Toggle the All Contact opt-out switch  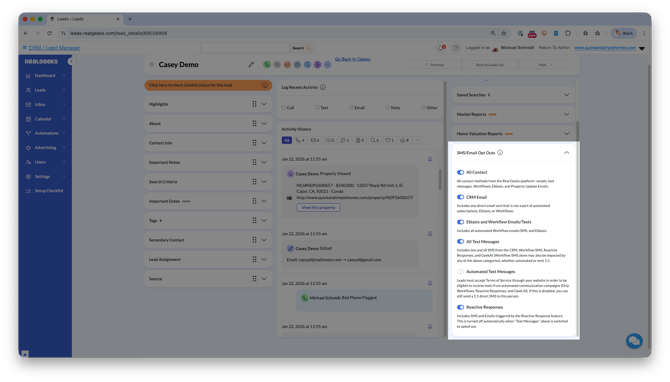coord(460,172)
